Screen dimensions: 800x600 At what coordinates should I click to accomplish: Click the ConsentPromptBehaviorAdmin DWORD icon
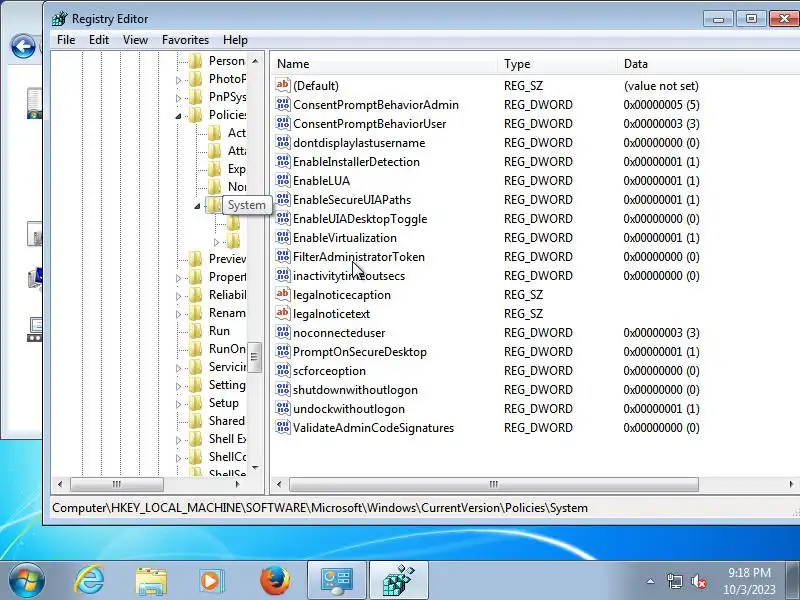tap(283, 104)
